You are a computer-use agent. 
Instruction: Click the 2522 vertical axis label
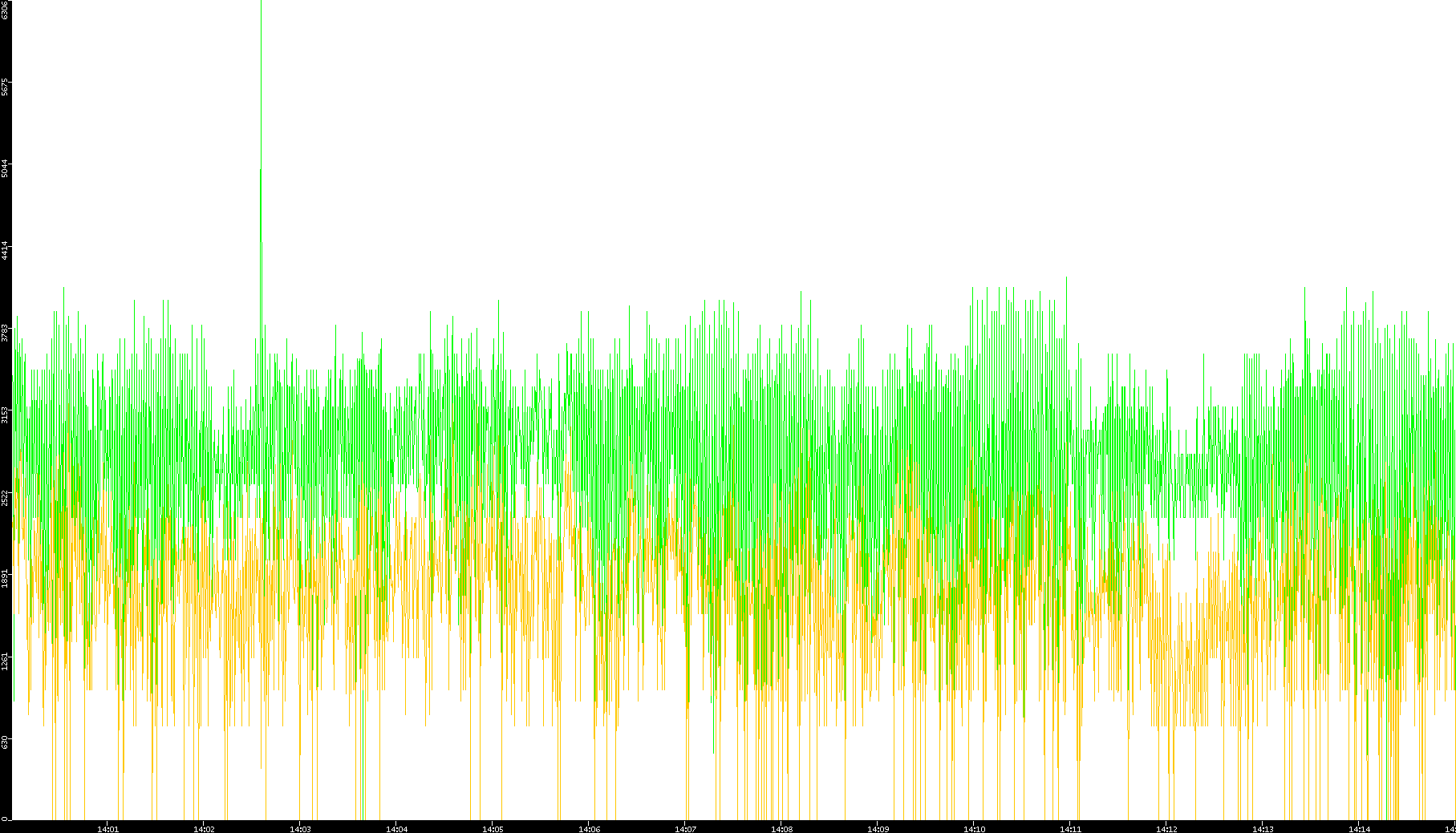coord(5,497)
